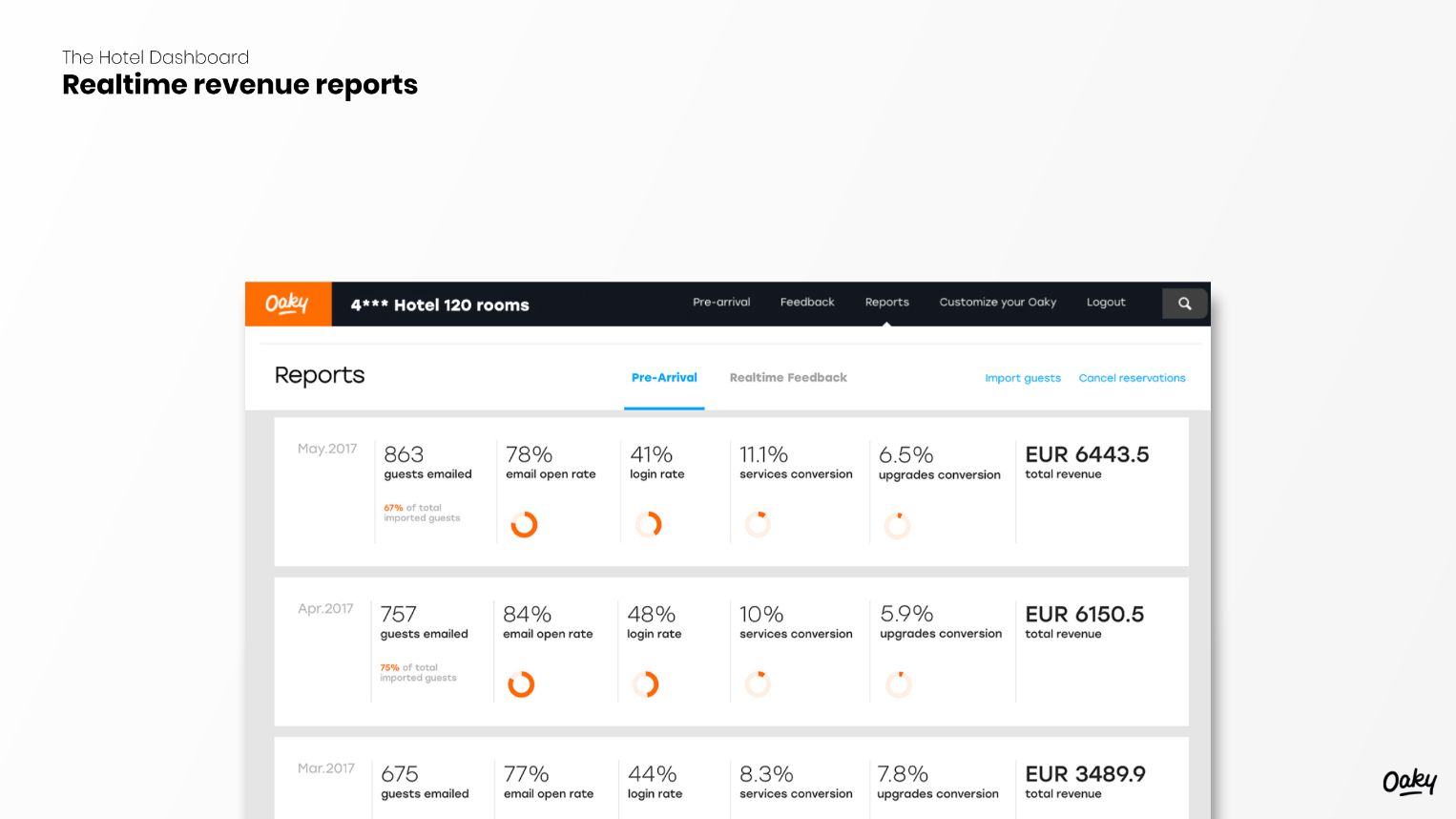1456x819 pixels.
Task: Click the 7.8% upgrades conversion value
Action: coord(904,774)
